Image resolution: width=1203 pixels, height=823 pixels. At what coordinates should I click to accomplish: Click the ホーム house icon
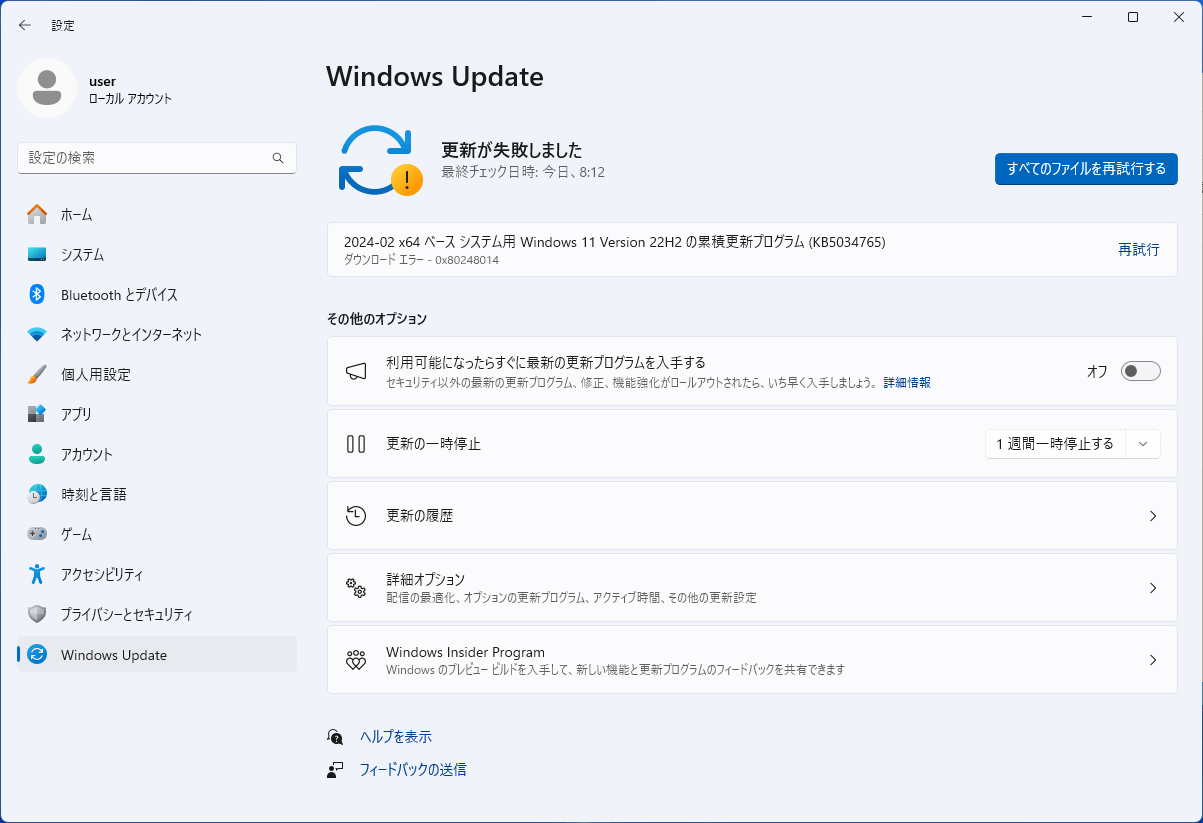37,214
